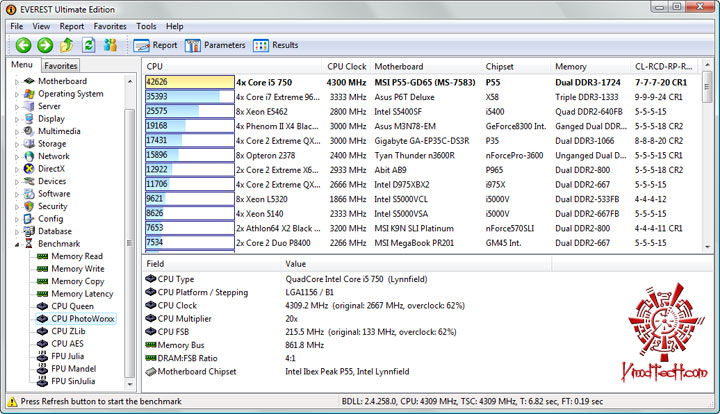Show the Results toolbar button
The width and height of the screenshot is (720, 414).
(x=276, y=45)
